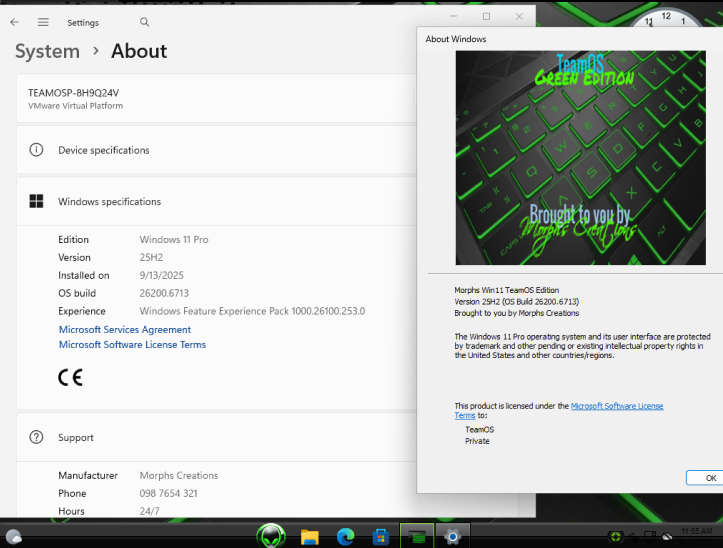Launch Microsoft Edge from the taskbar
Viewport: 723px width, 548px height.
click(345, 537)
